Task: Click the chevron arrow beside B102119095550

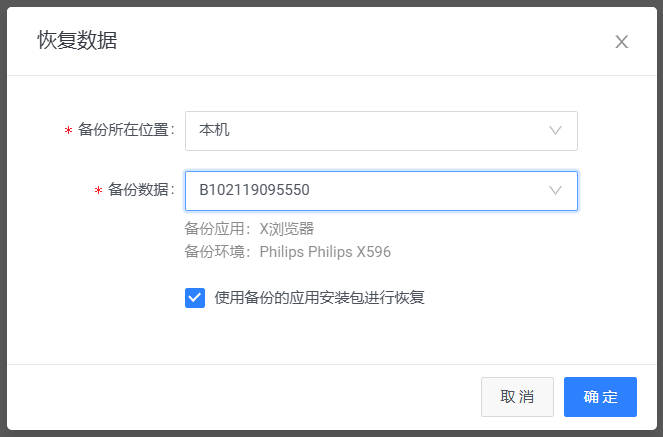Action: (556, 190)
